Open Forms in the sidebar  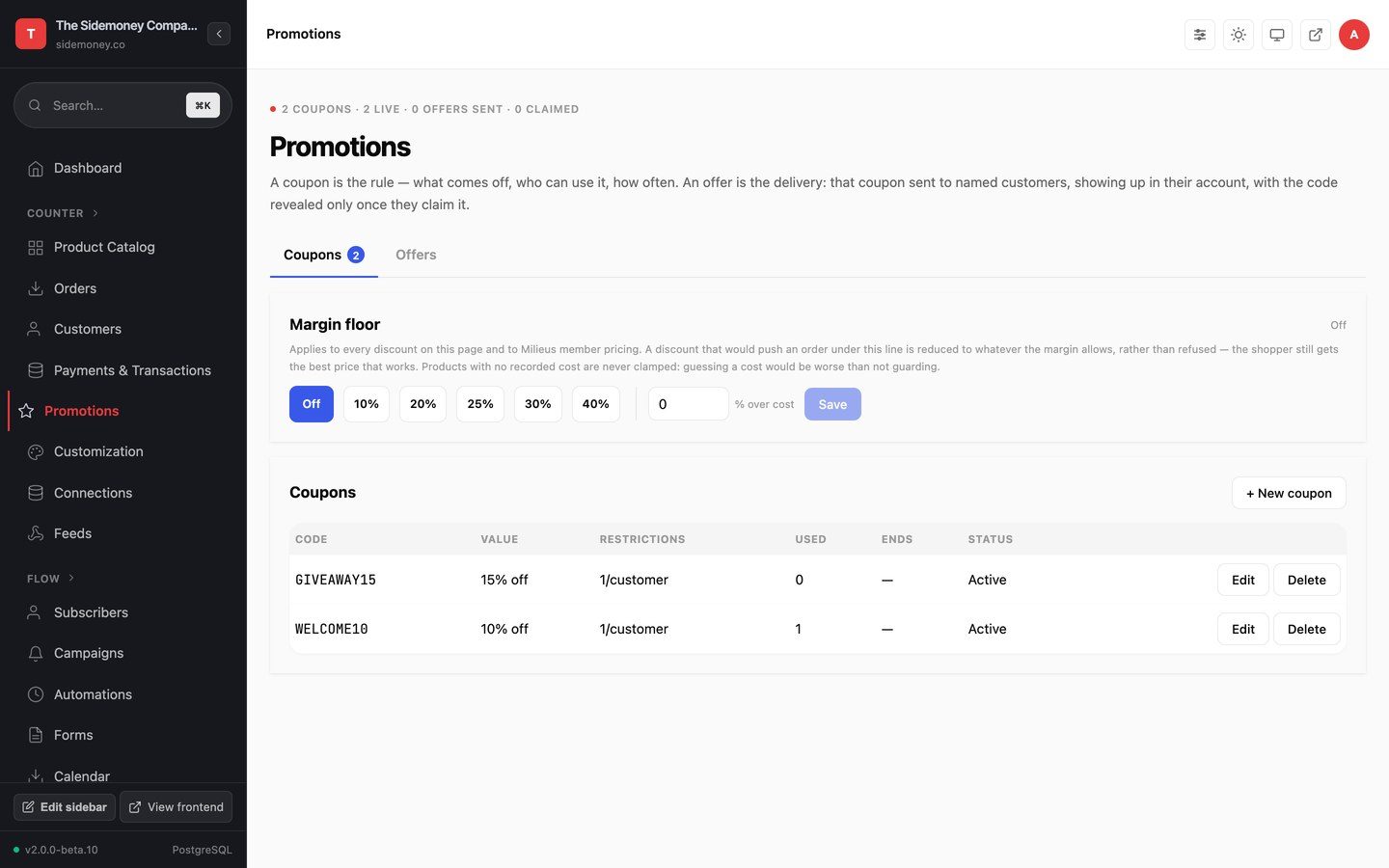123,735
